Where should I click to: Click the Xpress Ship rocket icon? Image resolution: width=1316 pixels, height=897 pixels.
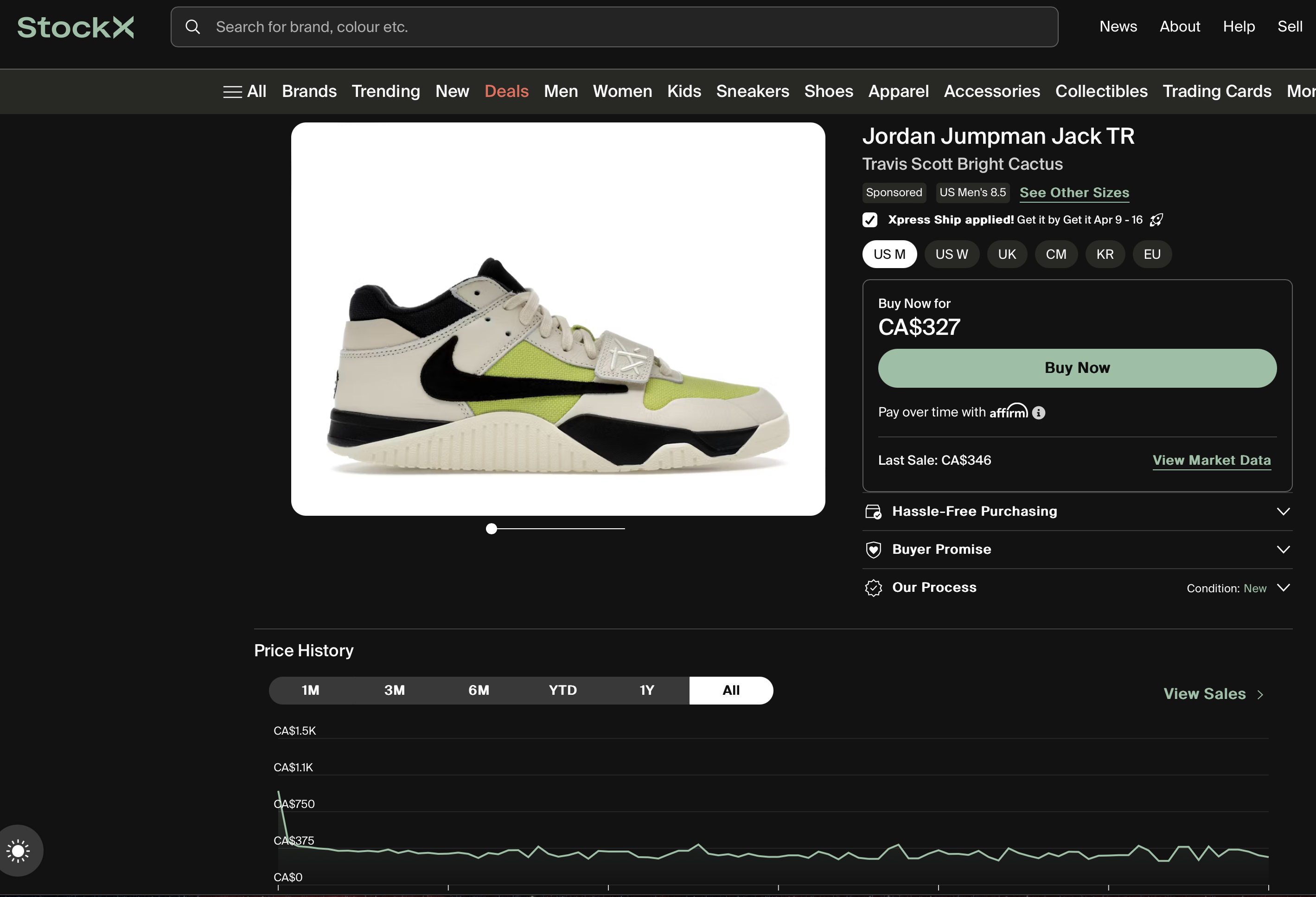point(1156,220)
